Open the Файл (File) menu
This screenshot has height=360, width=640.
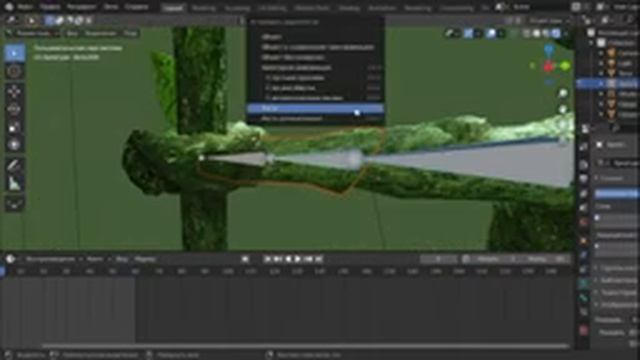coord(25,7)
